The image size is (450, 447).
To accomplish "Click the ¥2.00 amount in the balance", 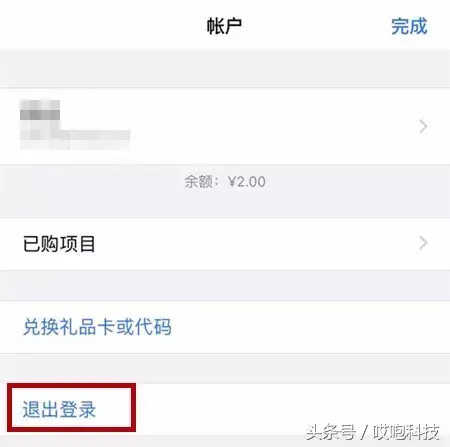I will pos(247,182).
